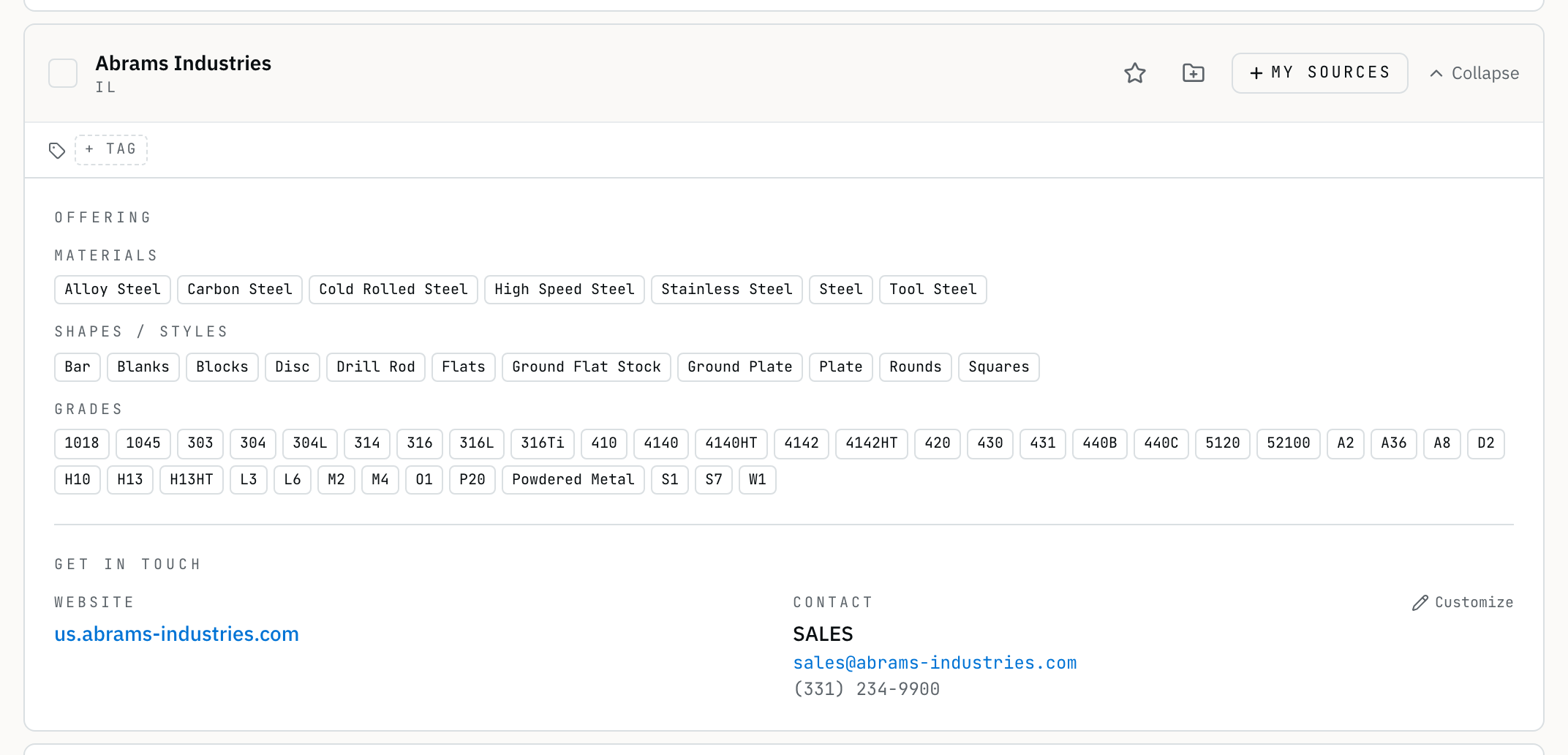Viewport: 1568px width, 755px height.
Task: Click the Plate shape chip
Action: (x=841, y=367)
